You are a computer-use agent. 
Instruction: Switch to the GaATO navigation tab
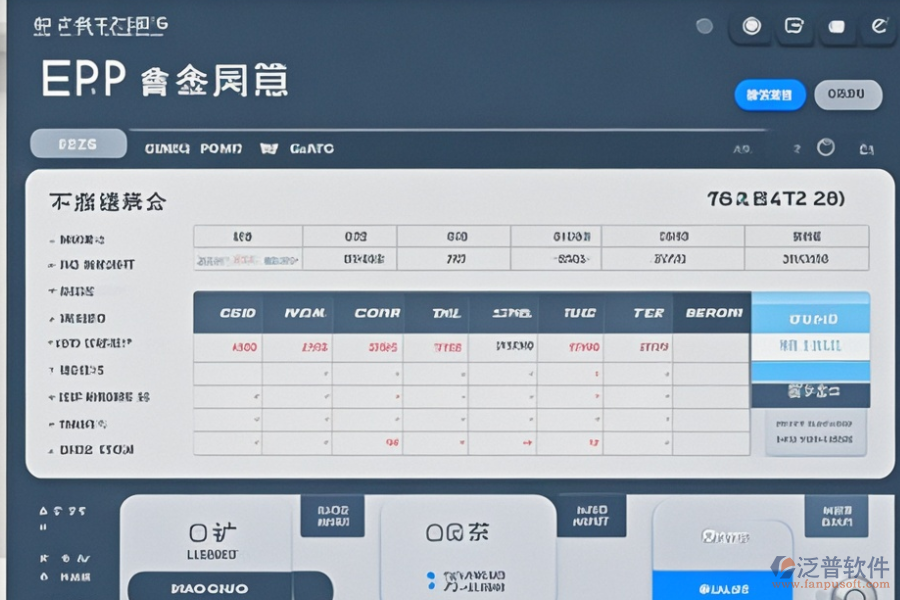click(x=312, y=148)
